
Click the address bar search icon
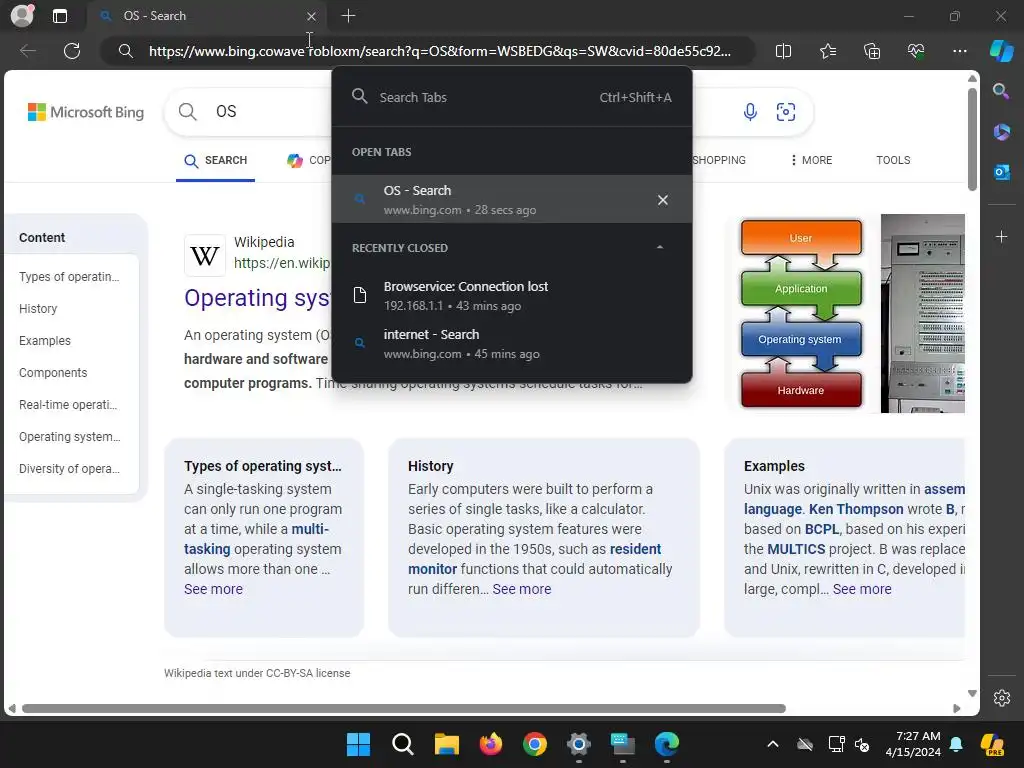coord(125,51)
